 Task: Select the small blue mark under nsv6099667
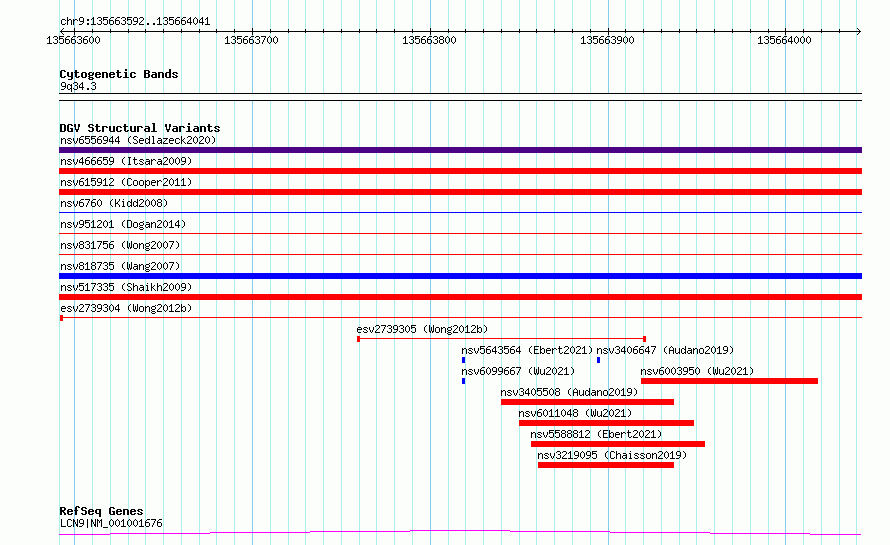464,381
